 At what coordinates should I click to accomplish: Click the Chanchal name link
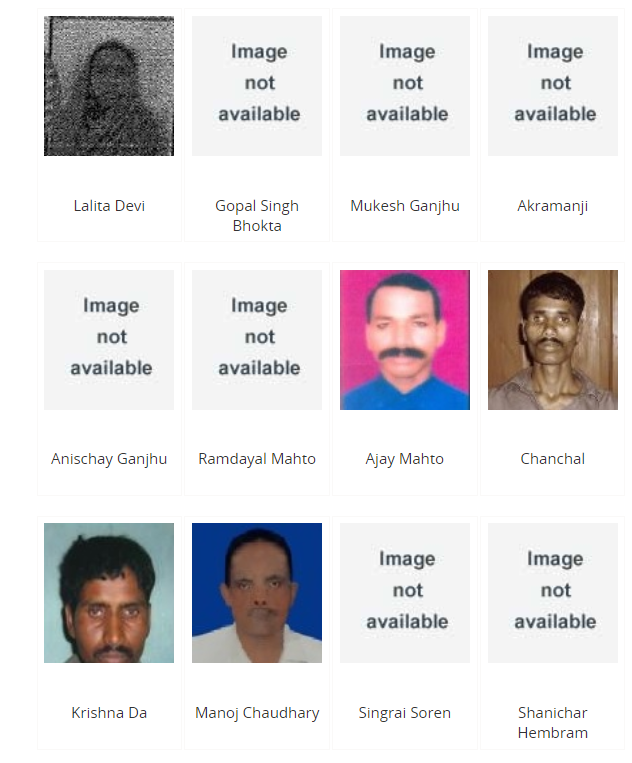click(553, 459)
